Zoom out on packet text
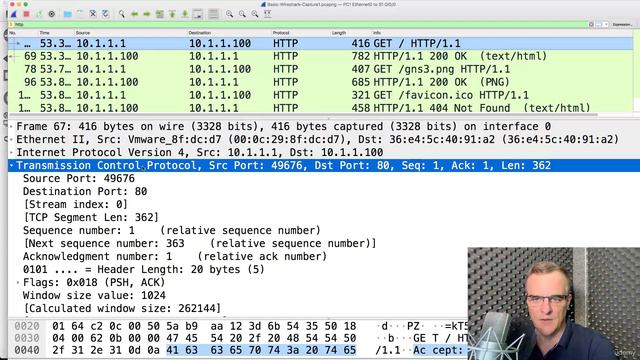This screenshot has height=360, width=640. click(242, 14)
